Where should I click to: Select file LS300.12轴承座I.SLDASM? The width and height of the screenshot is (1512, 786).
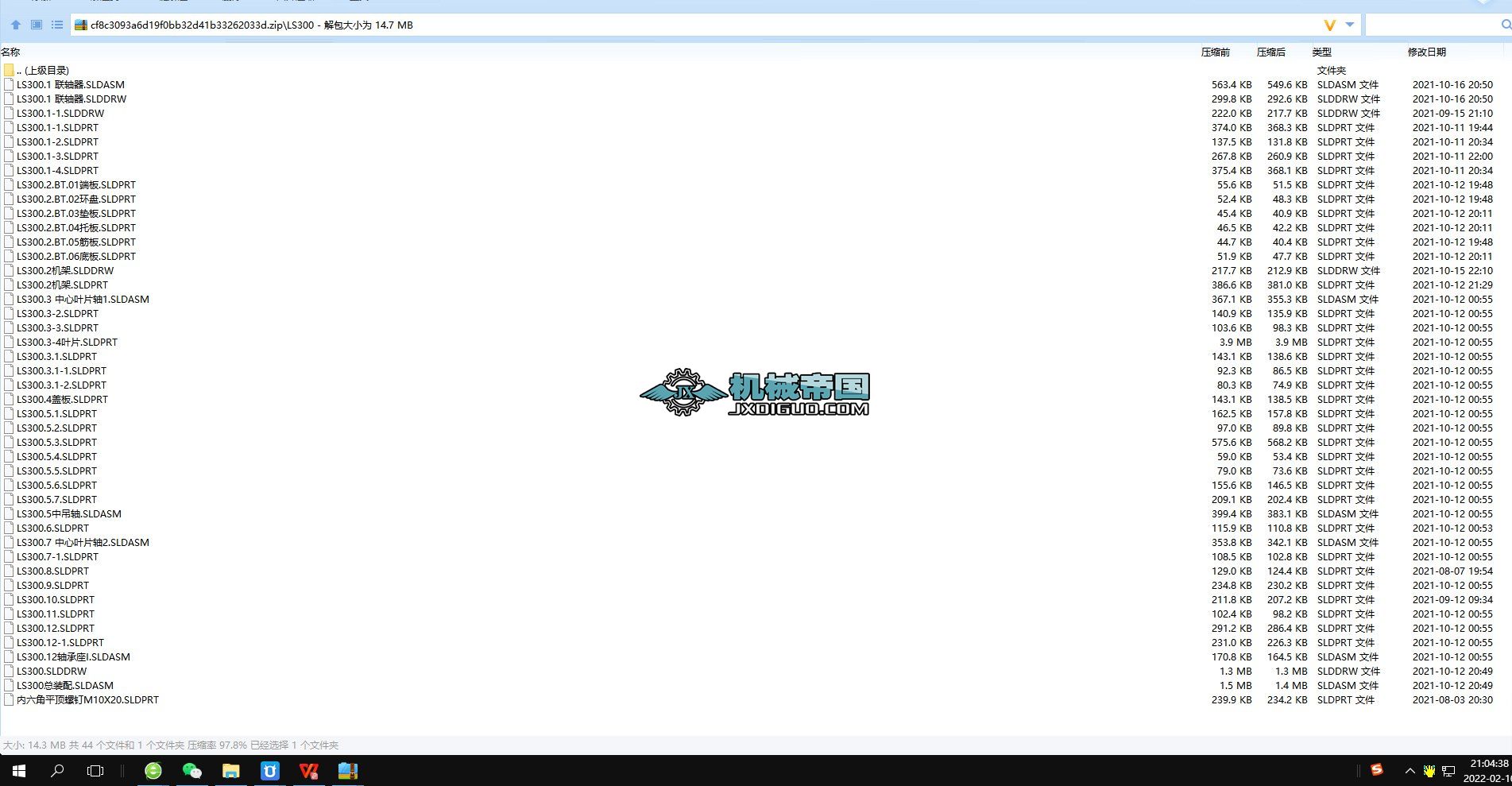coord(73,656)
